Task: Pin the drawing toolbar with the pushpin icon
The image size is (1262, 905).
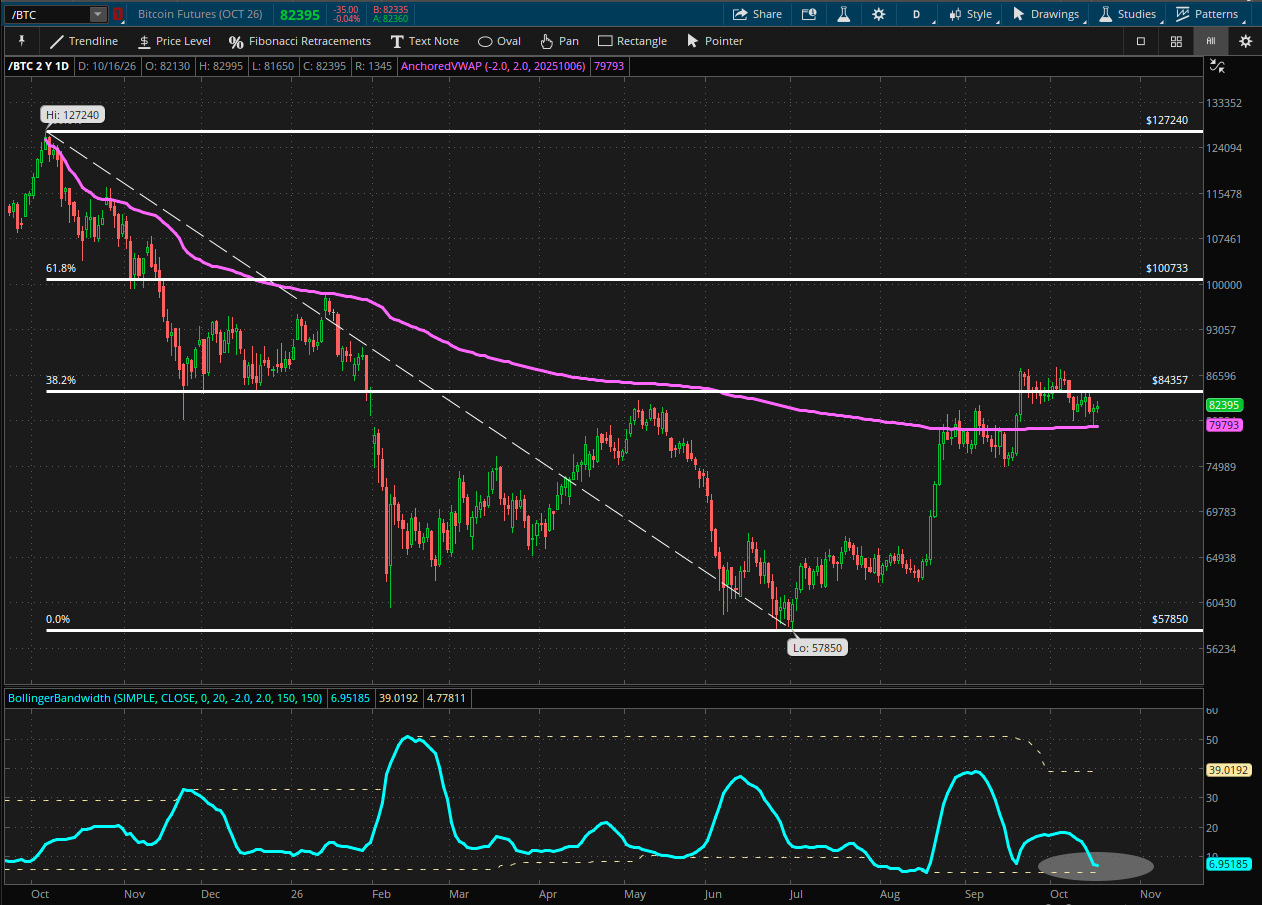Action: 20,41
